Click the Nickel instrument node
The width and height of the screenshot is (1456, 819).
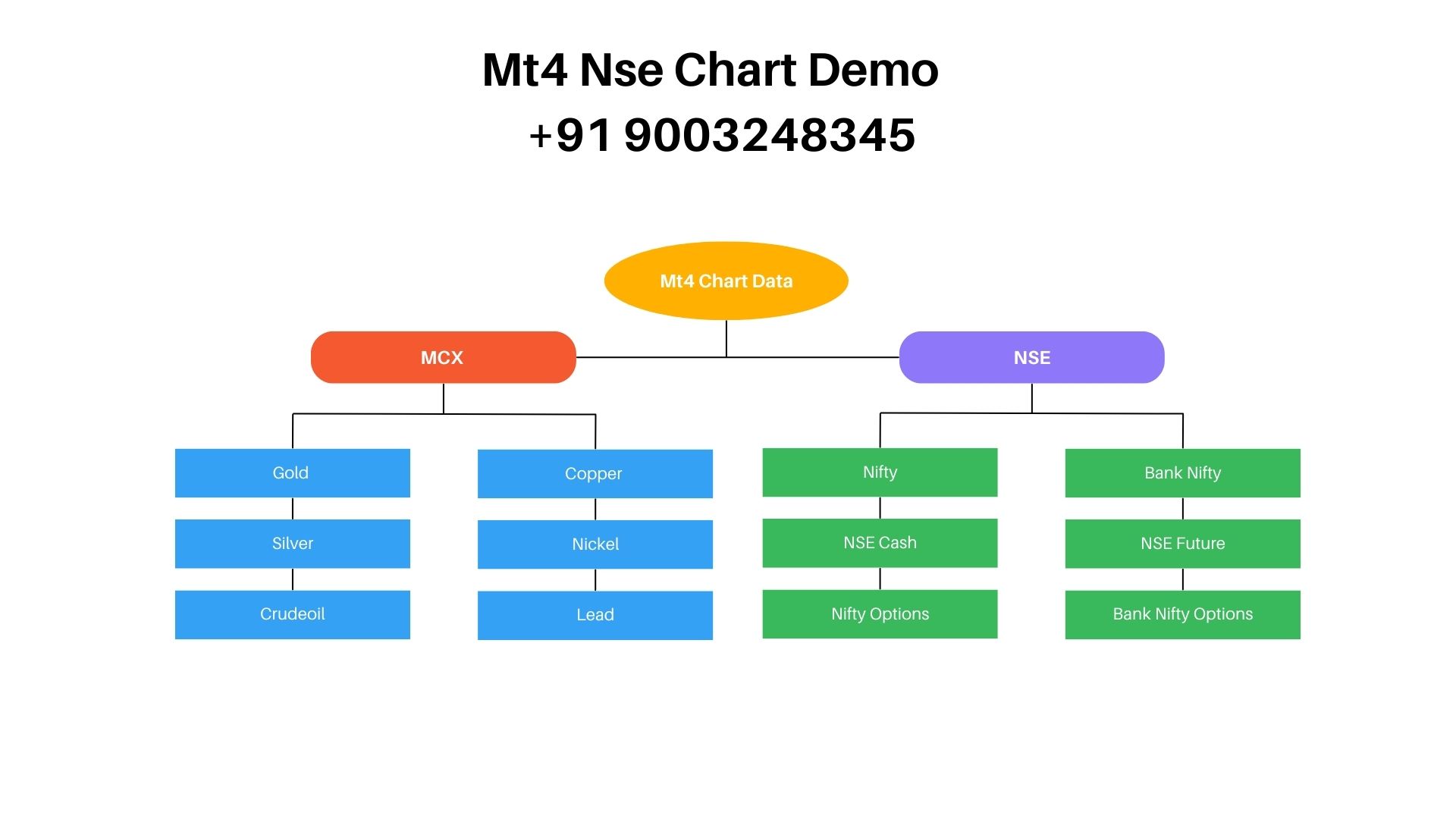coord(594,542)
